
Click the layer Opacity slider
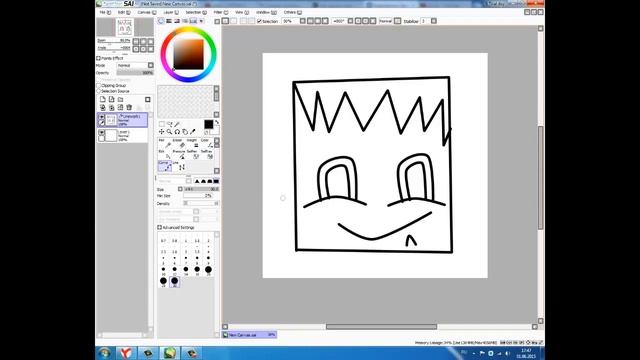(x=135, y=73)
